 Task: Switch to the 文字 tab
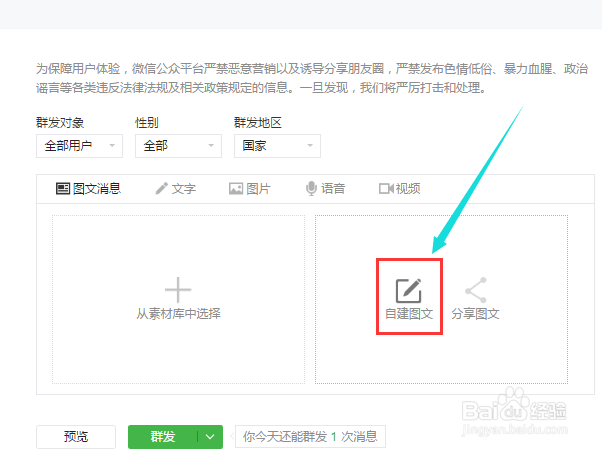pyautogui.click(x=175, y=188)
